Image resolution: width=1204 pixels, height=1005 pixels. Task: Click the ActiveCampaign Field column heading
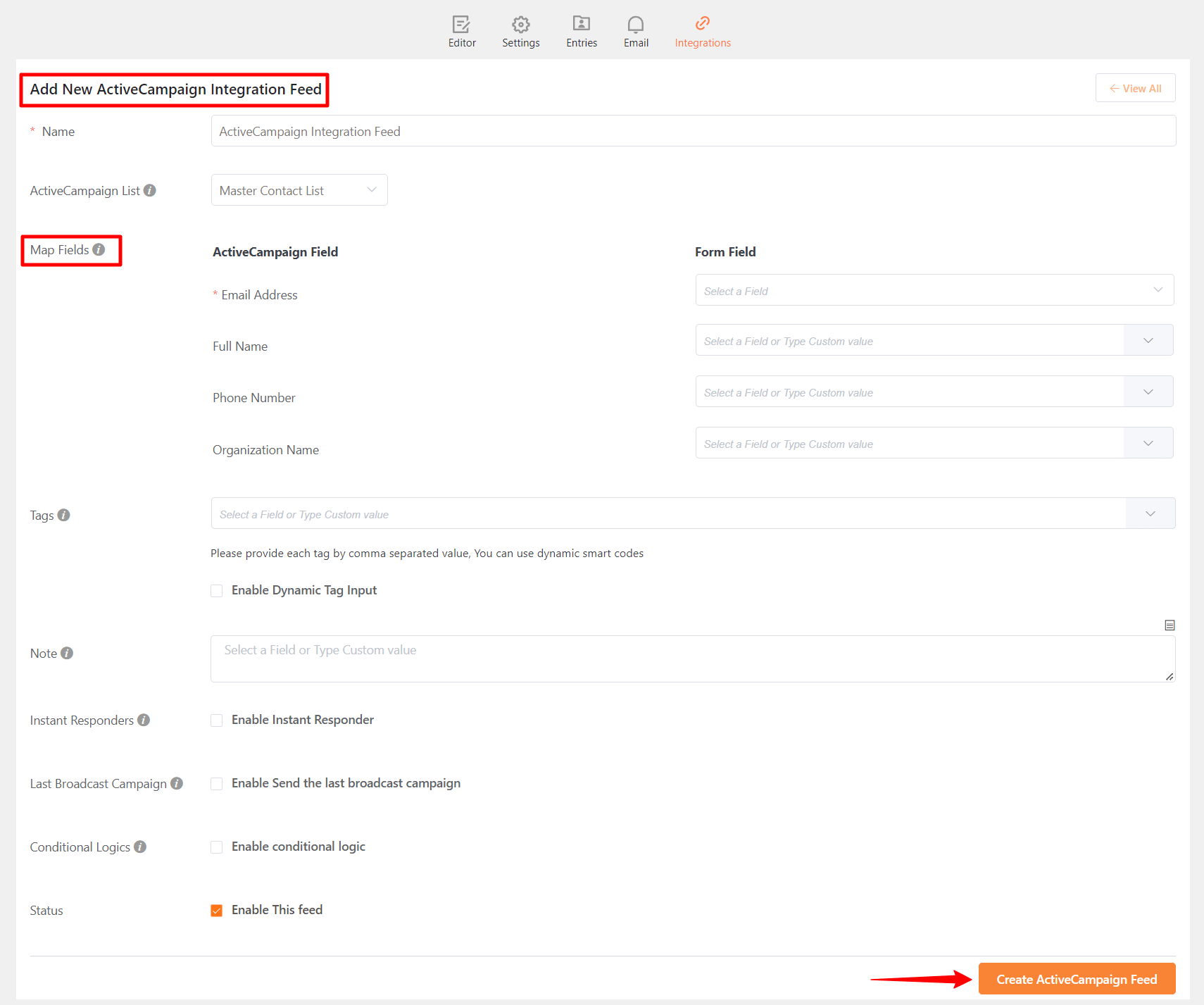(275, 252)
